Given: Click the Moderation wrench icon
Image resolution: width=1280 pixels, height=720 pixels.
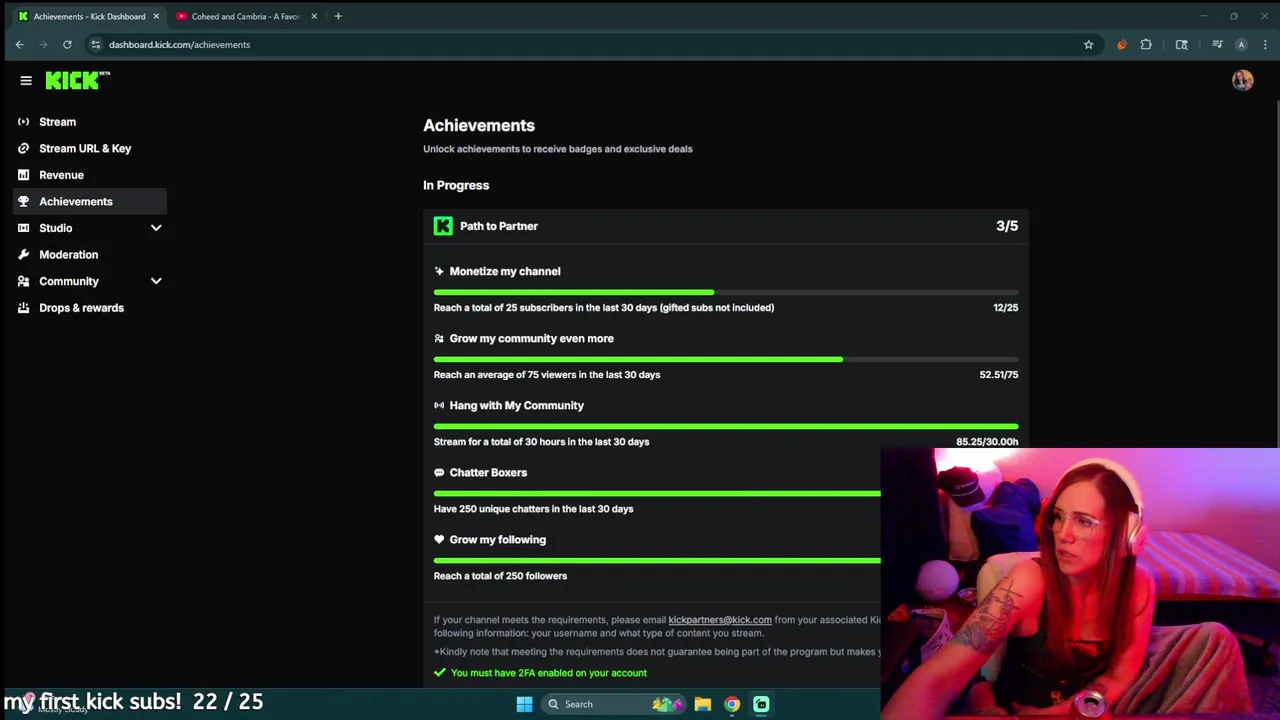Looking at the screenshot, I should tap(23, 254).
